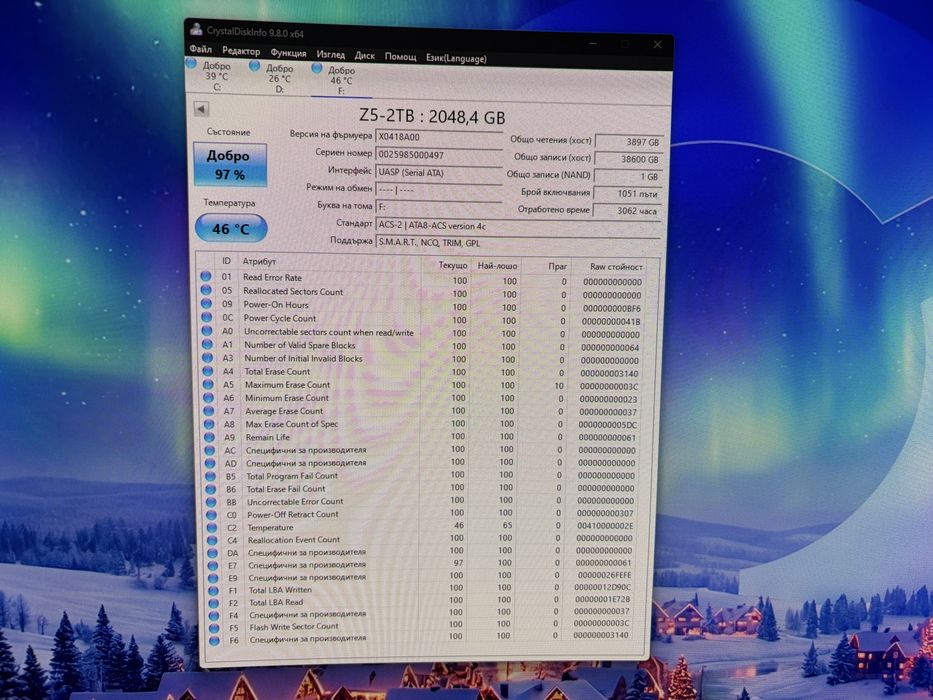Click the status icon for Minimum Erase Count
Viewport: 933px width, 700px height.
tap(208, 398)
